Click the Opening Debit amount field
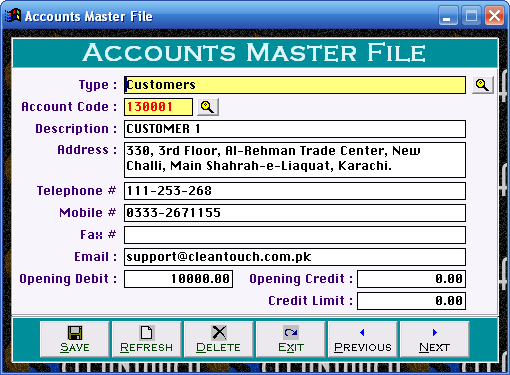The height and width of the screenshot is (375, 510). tap(178, 279)
